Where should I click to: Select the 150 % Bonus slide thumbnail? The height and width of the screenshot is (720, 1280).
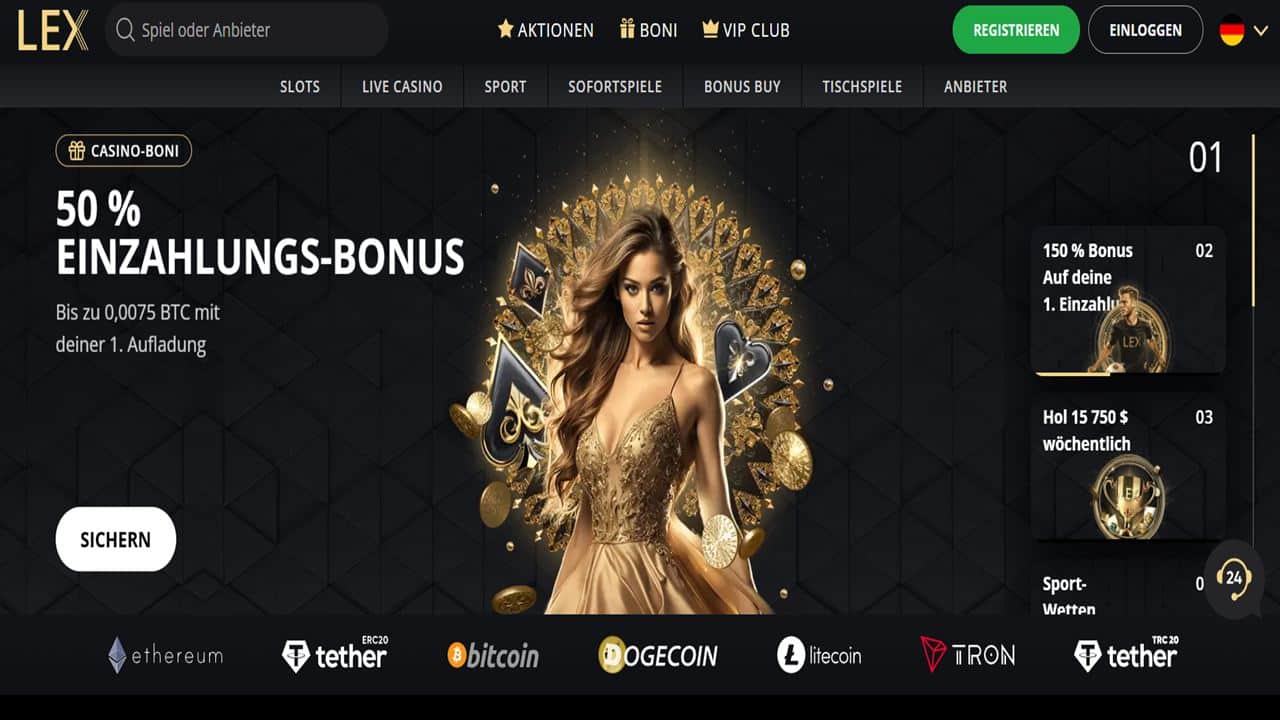pyautogui.click(x=1128, y=300)
